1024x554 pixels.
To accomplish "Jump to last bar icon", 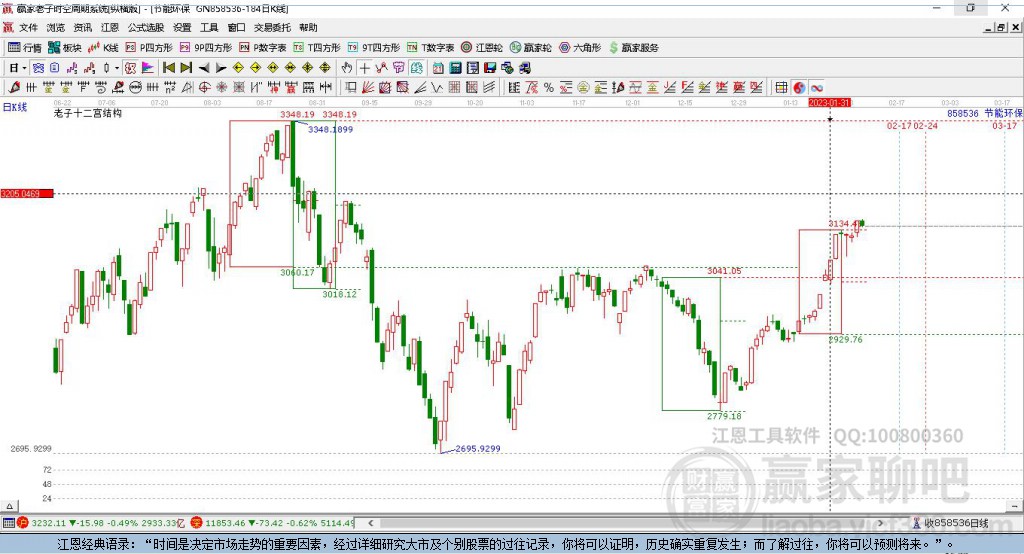I will [x=186, y=67].
